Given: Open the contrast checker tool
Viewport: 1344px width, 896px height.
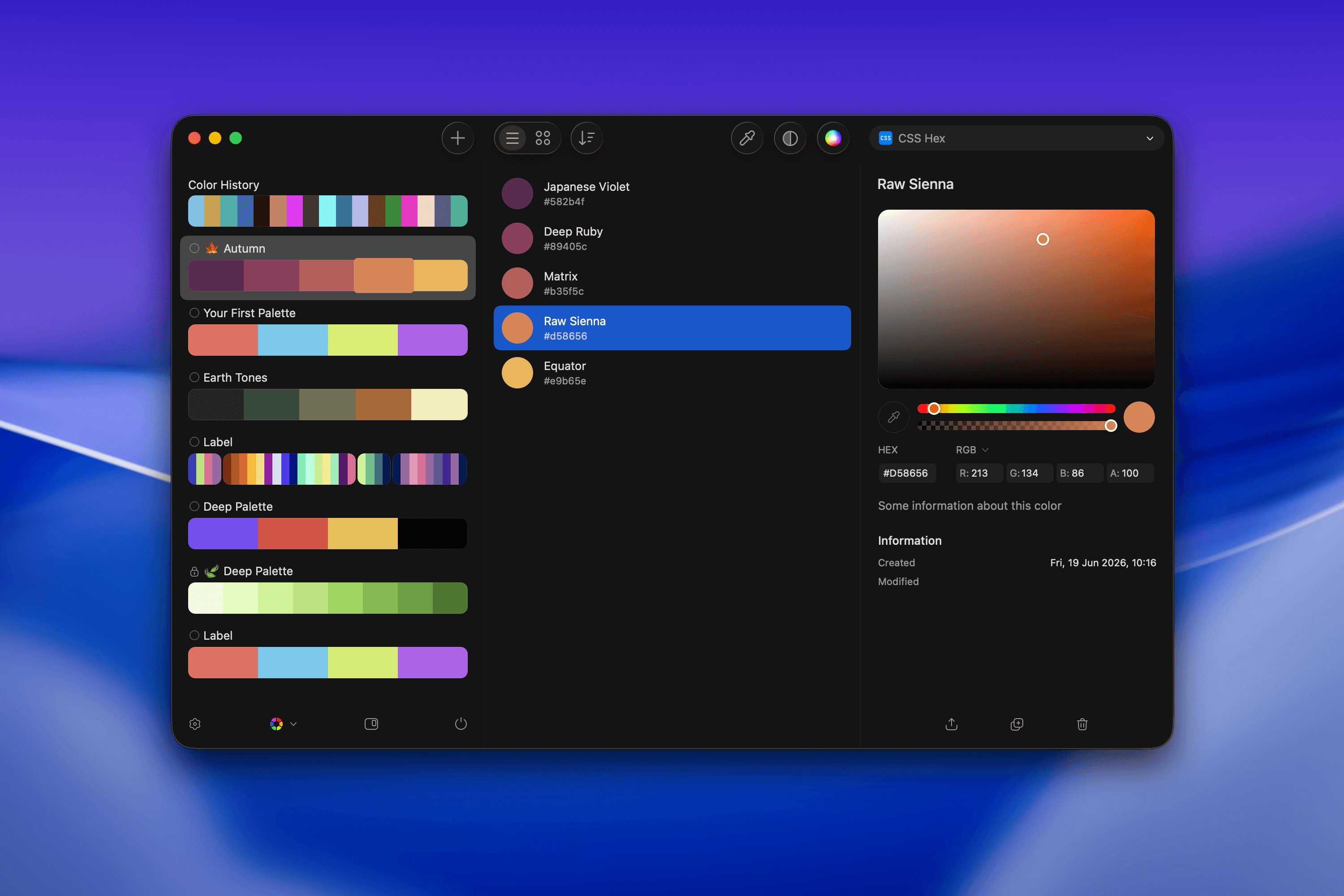Looking at the screenshot, I should click(790, 138).
